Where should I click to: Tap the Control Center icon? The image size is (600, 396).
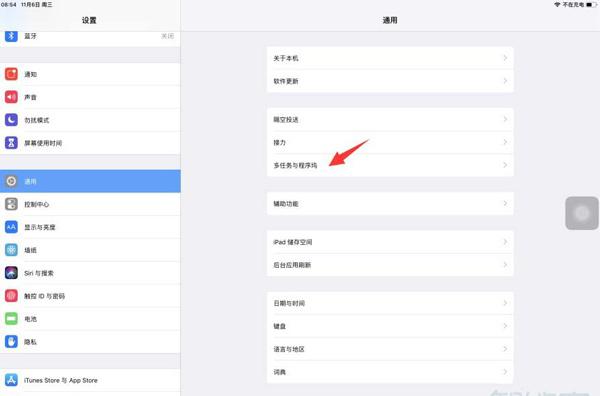pyautogui.click(x=11, y=204)
